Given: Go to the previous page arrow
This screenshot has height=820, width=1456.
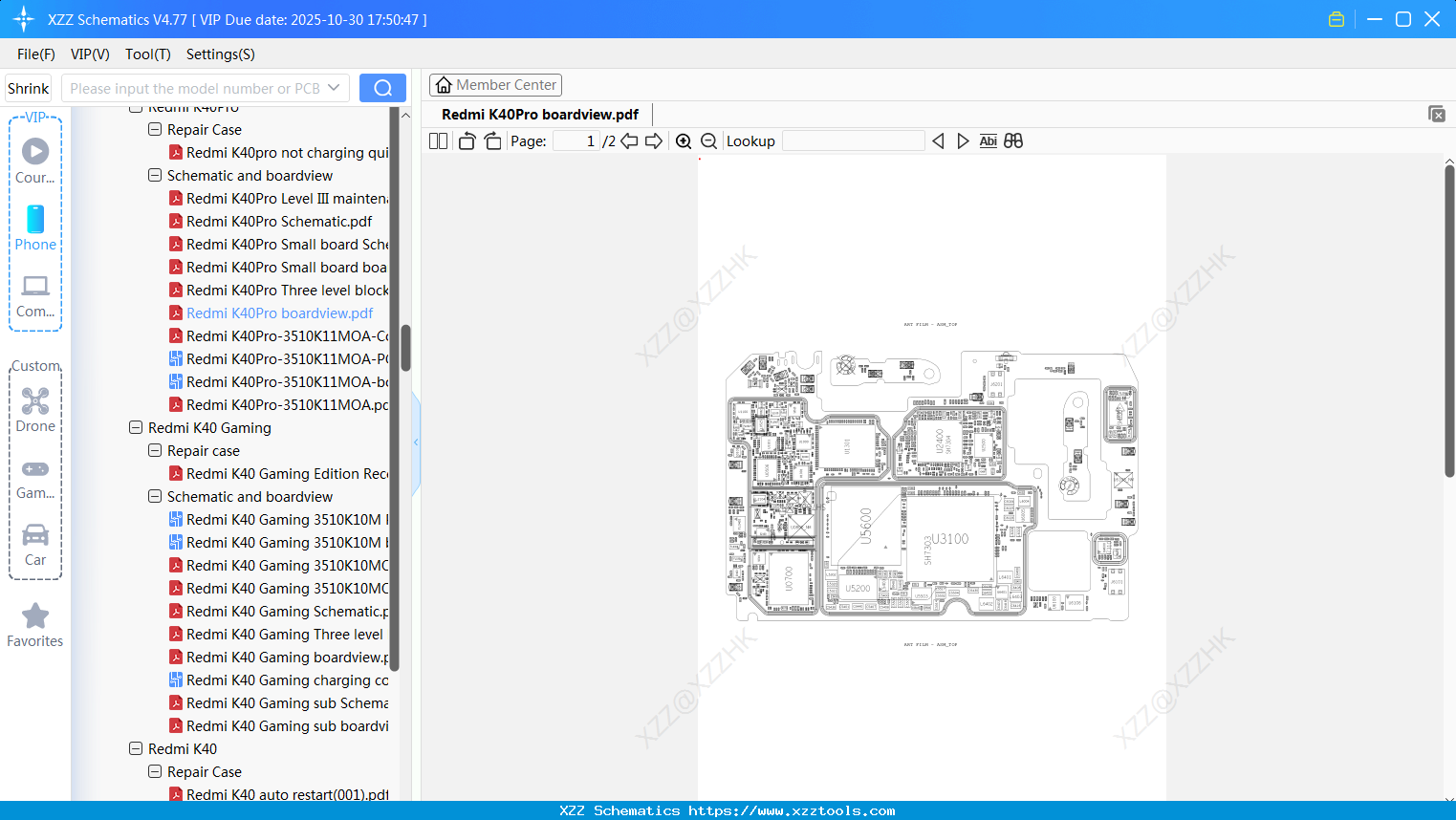Looking at the screenshot, I should click(629, 141).
